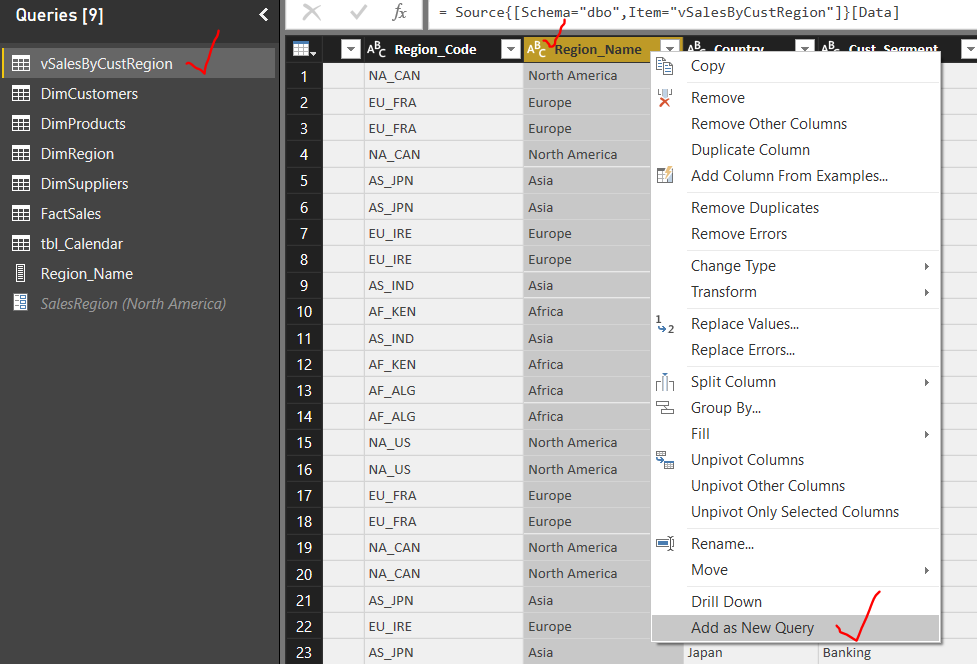Open the filter dropdown on the Country column
977x664 pixels.
(x=805, y=47)
